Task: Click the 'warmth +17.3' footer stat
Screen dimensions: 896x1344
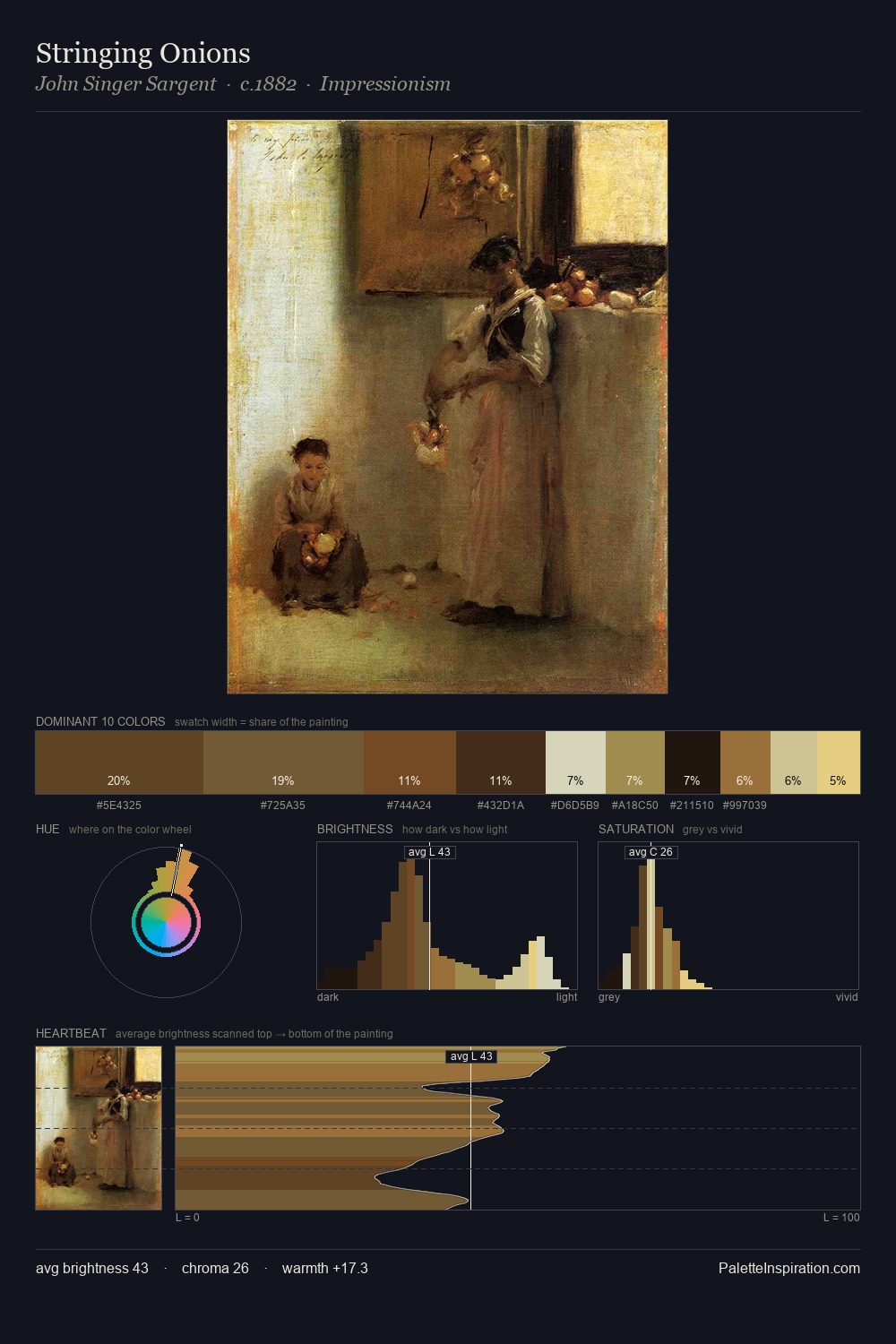Action: [x=325, y=1269]
